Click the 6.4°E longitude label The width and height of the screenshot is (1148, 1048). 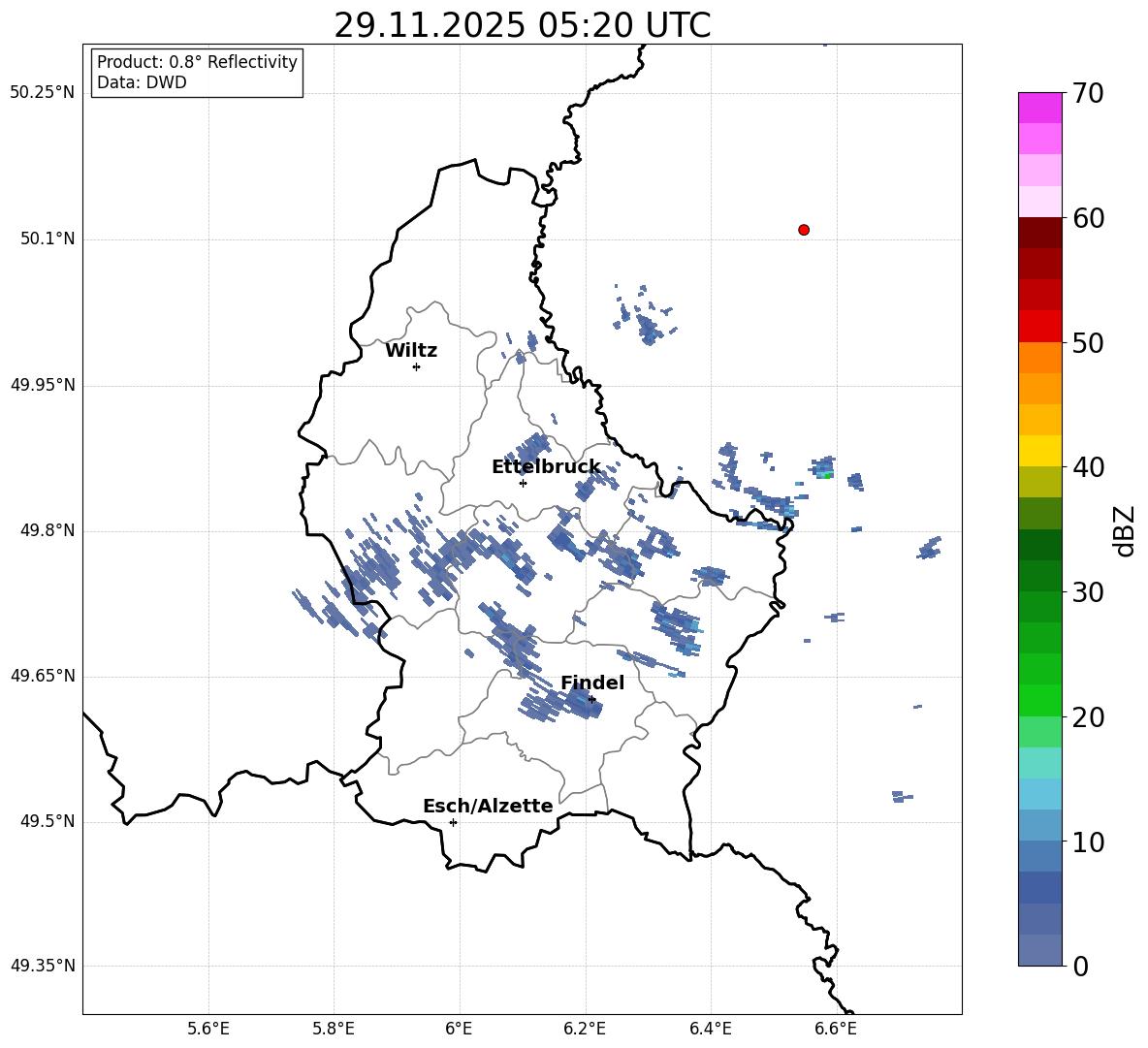(710, 1029)
